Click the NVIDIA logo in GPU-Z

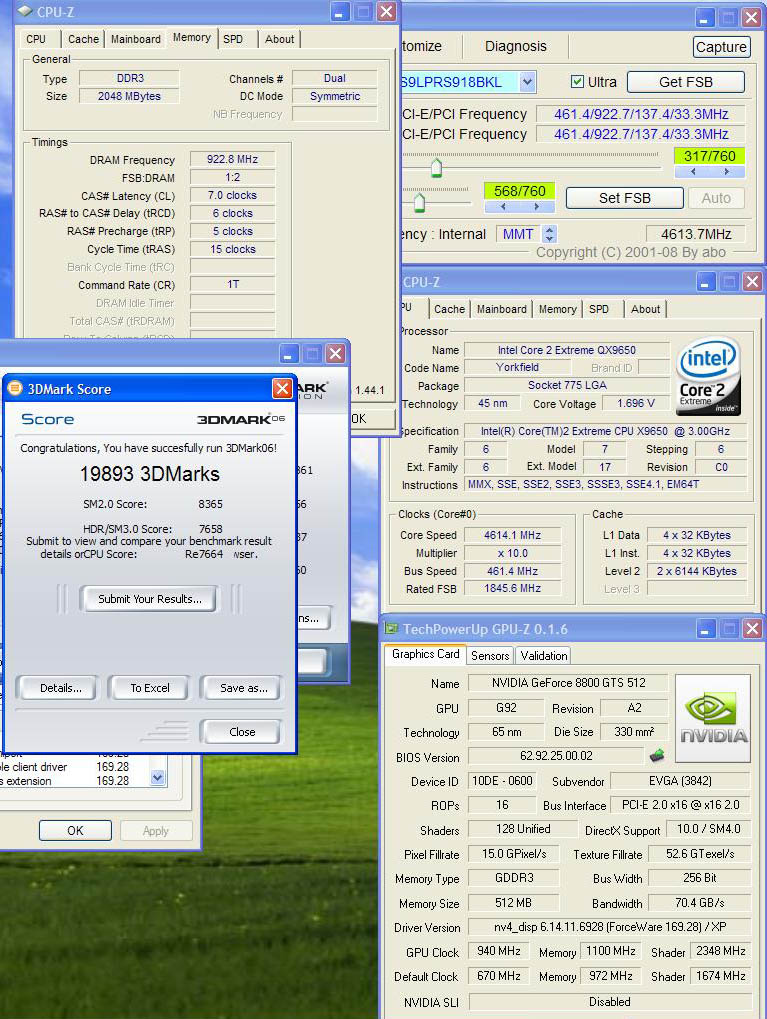tap(713, 718)
